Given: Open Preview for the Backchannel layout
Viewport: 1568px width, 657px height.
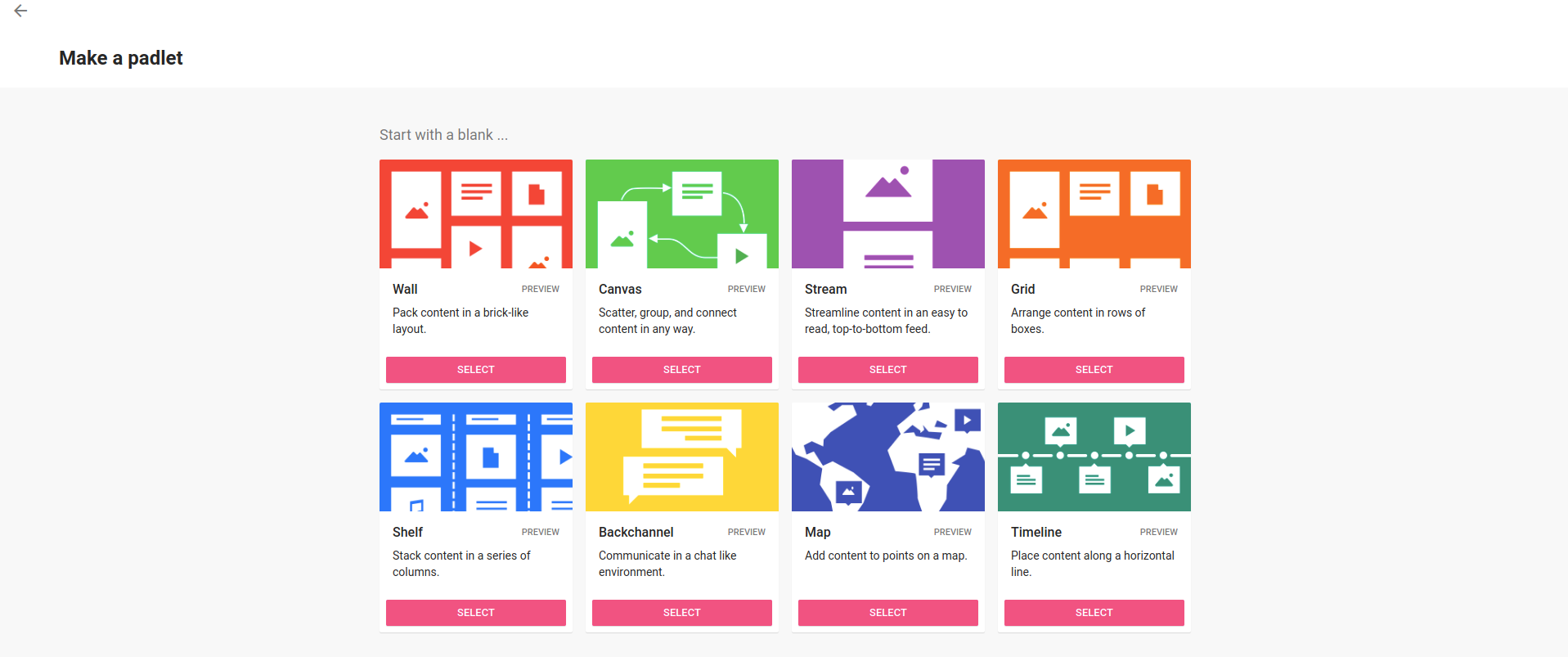Looking at the screenshot, I should 746,532.
